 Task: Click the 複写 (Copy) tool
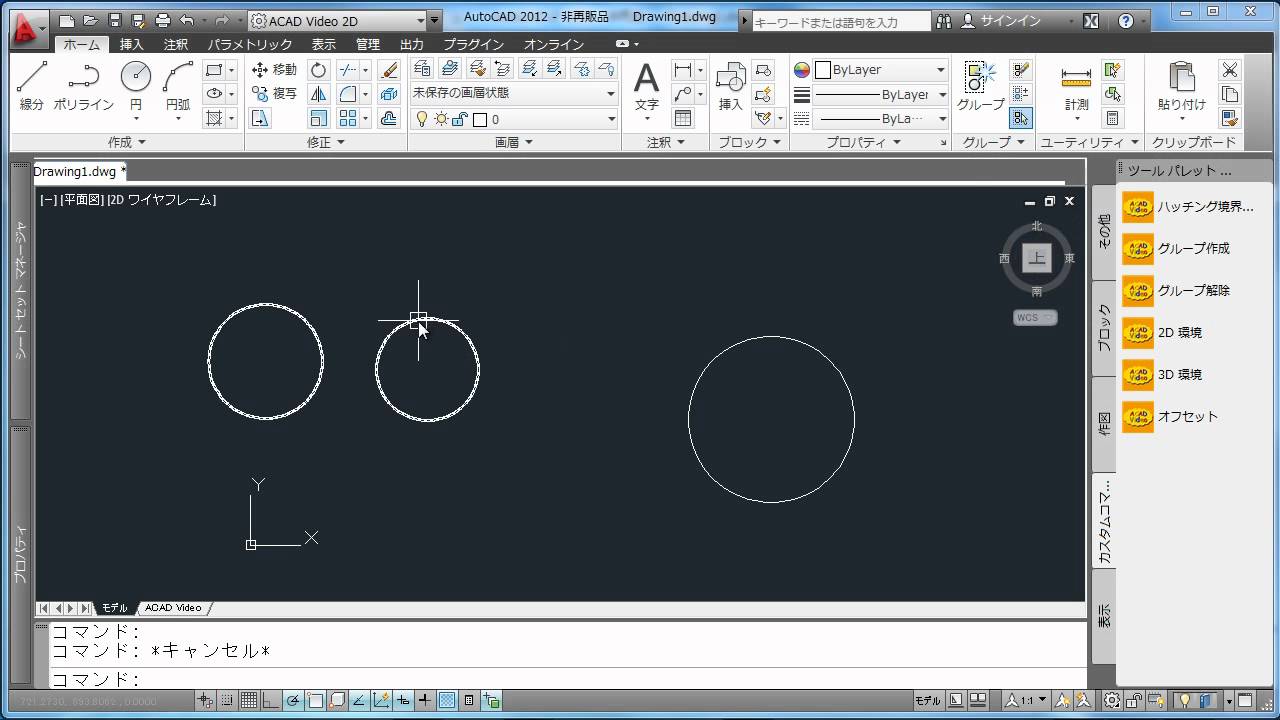(x=273, y=94)
